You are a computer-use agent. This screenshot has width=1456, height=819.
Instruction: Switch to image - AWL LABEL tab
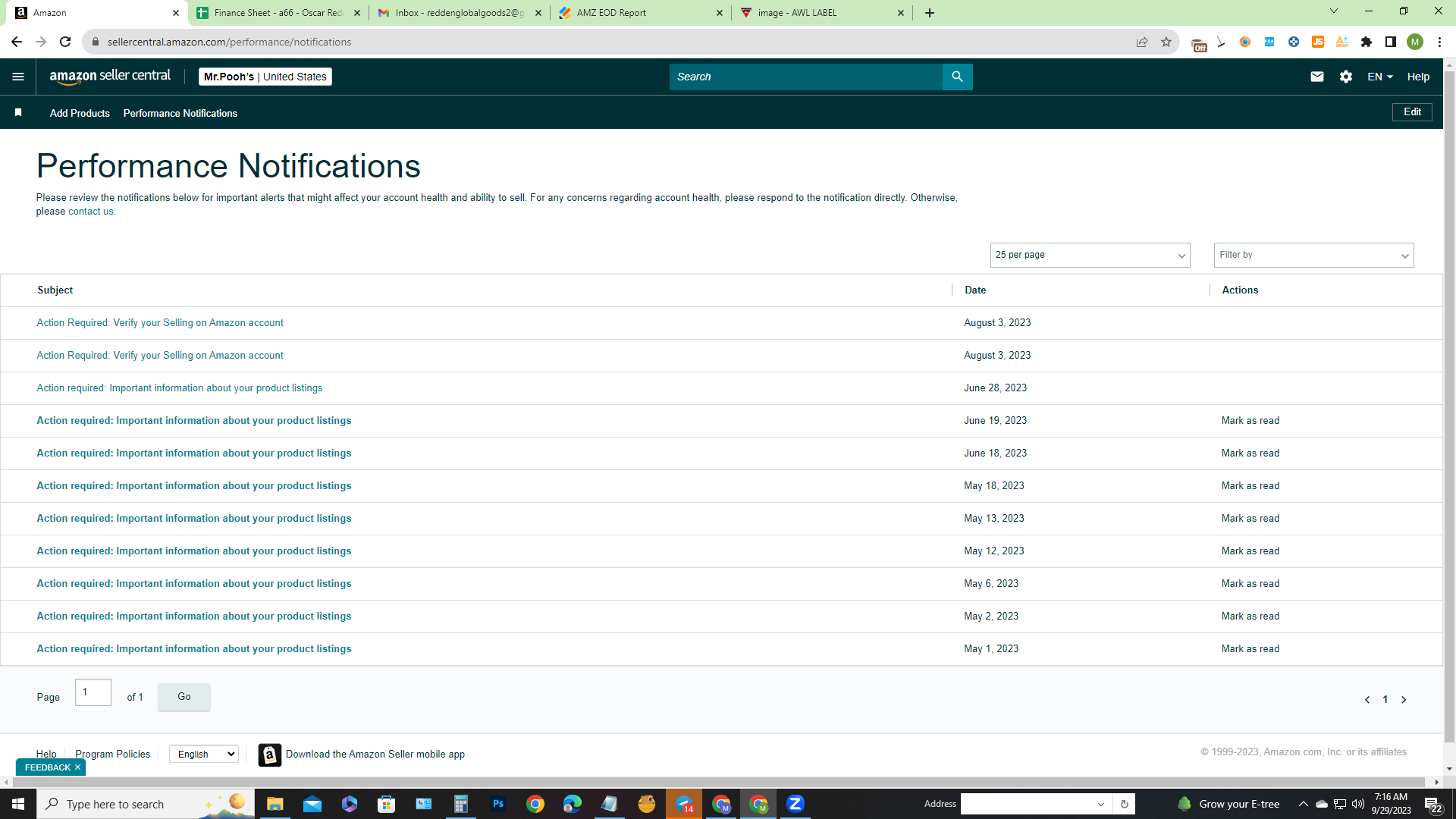click(822, 13)
